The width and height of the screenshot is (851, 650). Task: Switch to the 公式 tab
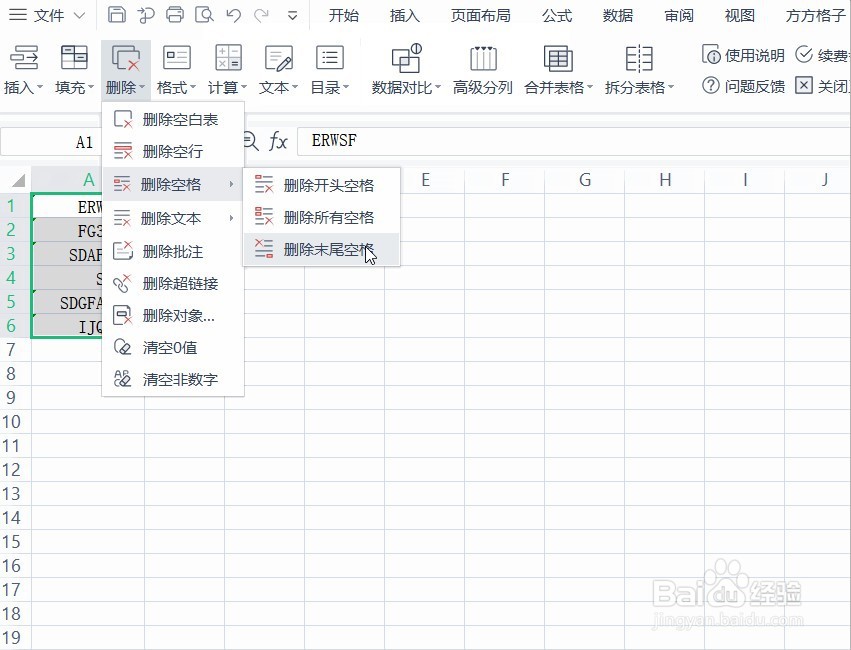557,16
